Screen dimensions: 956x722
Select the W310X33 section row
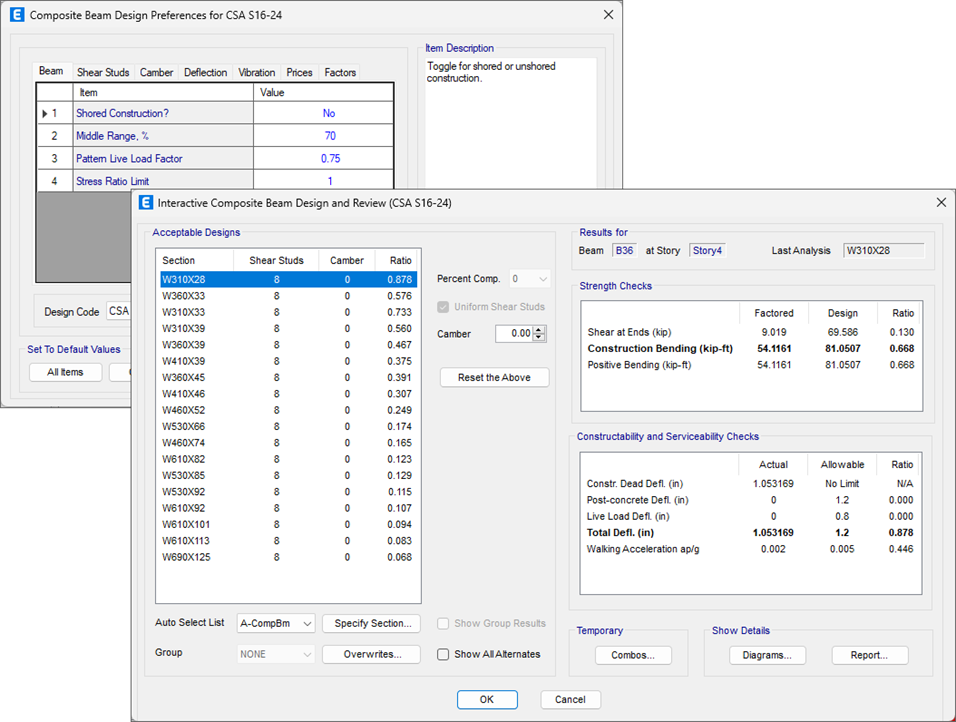tap(288, 312)
